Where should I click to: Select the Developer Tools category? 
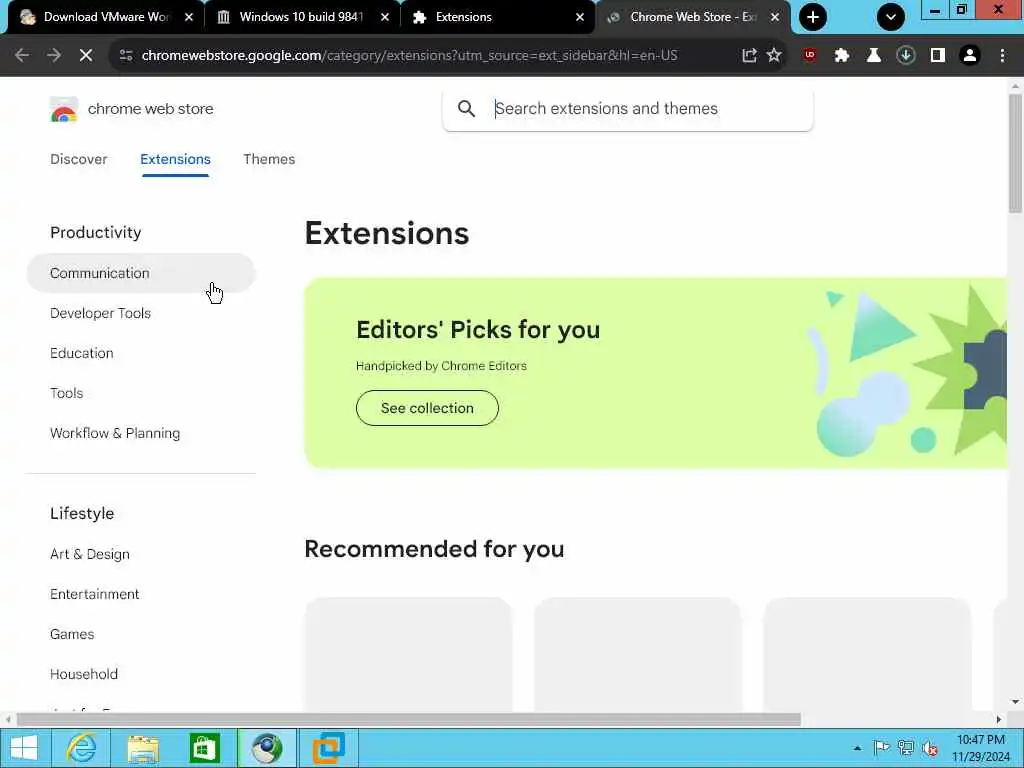click(101, 313)
